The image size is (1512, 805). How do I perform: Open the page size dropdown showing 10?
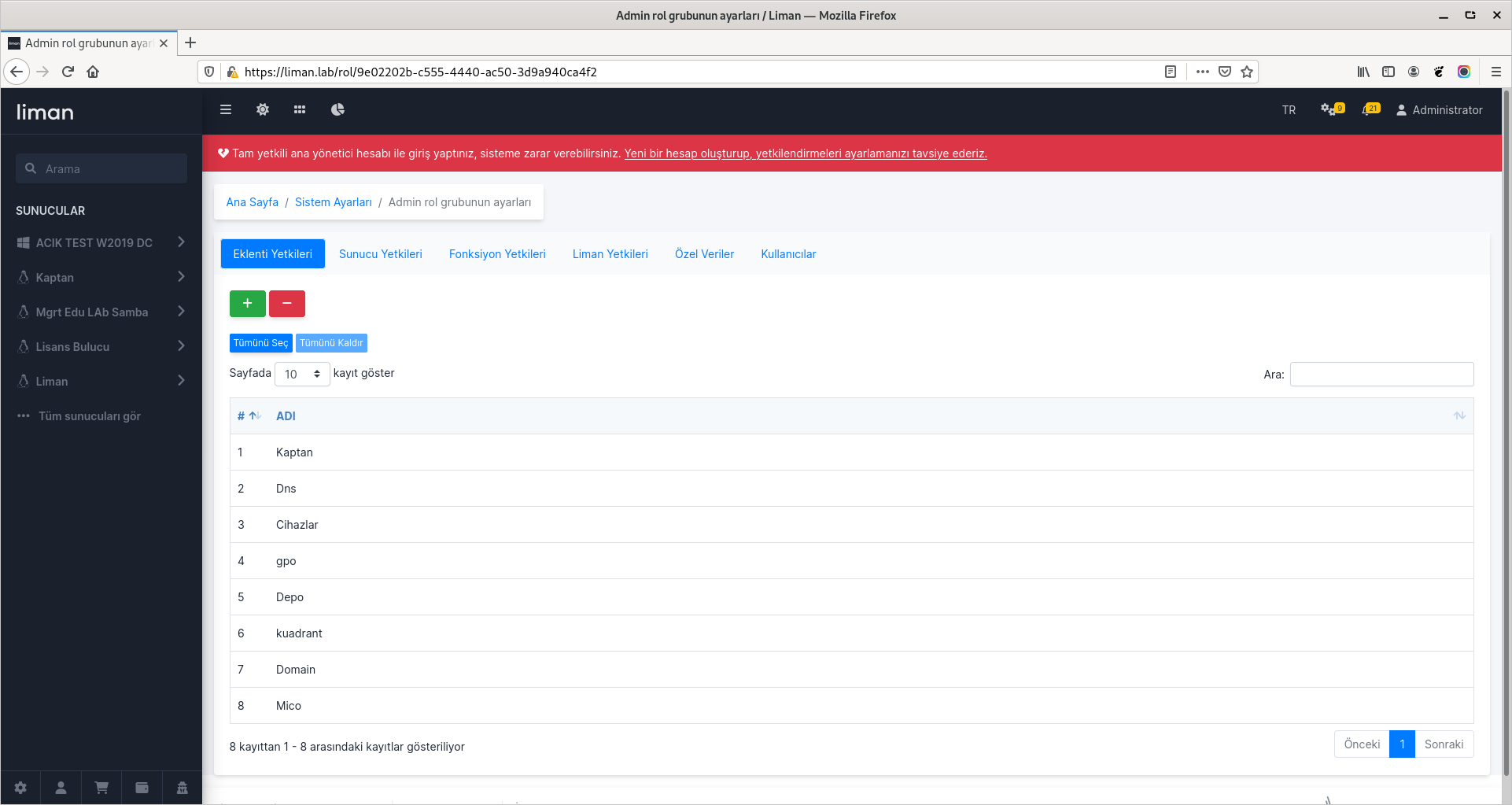(x=302, y=373)
